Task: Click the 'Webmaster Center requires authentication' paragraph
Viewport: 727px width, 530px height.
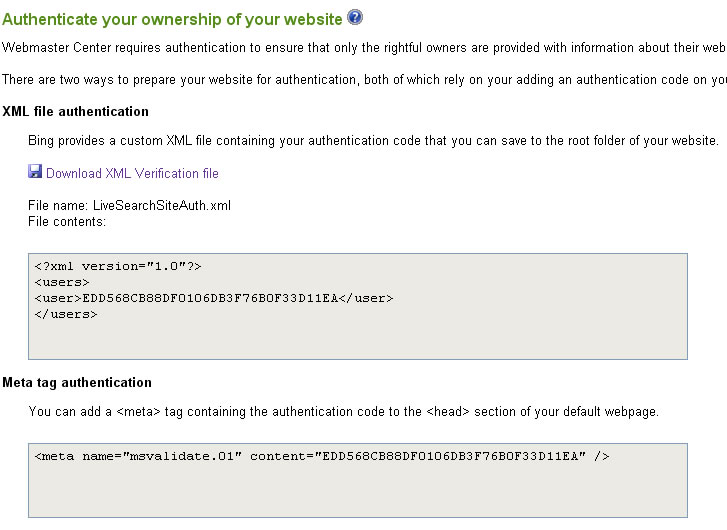Action: tap(364, 48)
